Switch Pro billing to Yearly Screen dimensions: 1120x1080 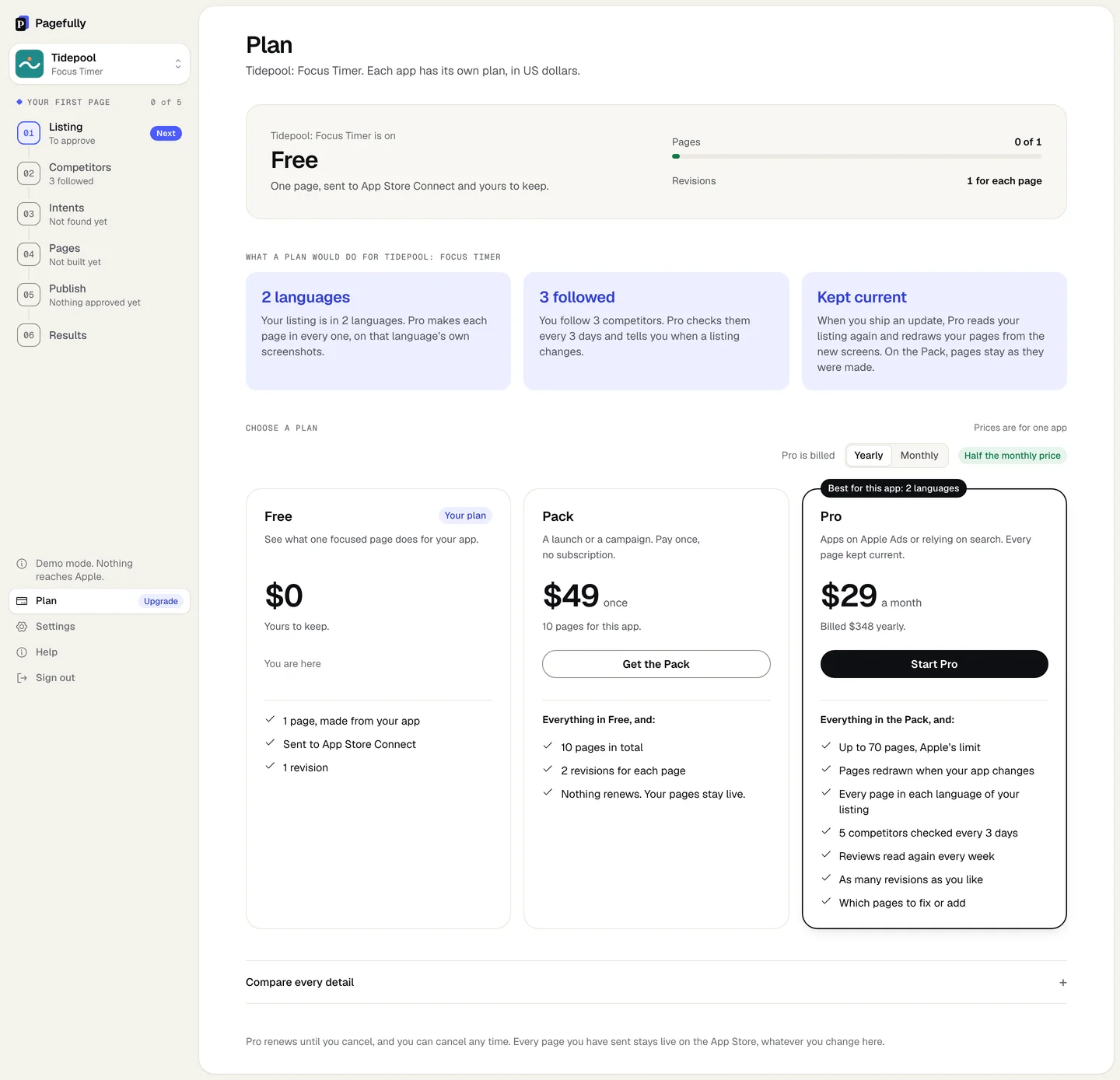tap(869, 456)
